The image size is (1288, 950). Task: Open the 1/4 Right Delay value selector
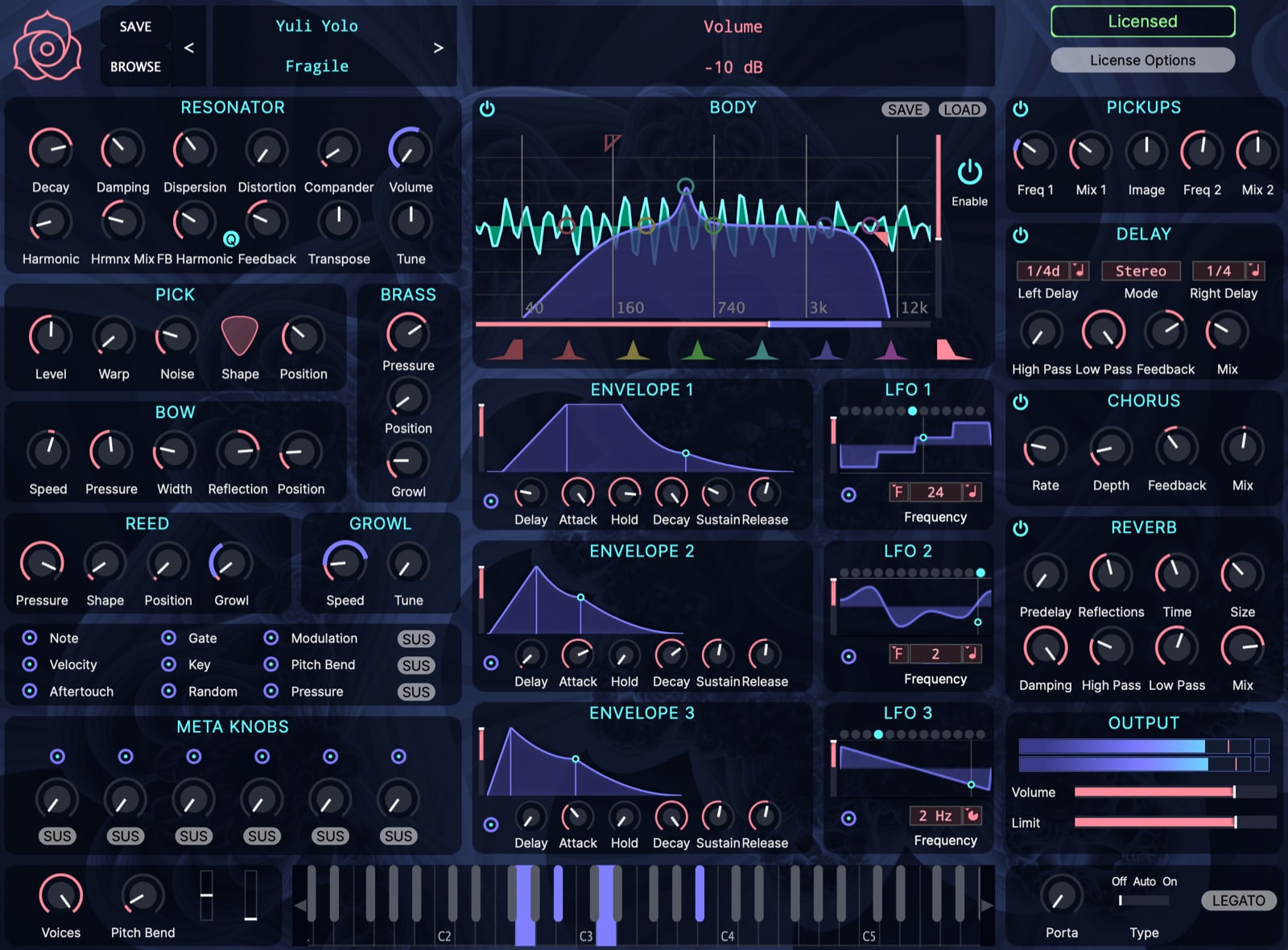click(1220, 271)
